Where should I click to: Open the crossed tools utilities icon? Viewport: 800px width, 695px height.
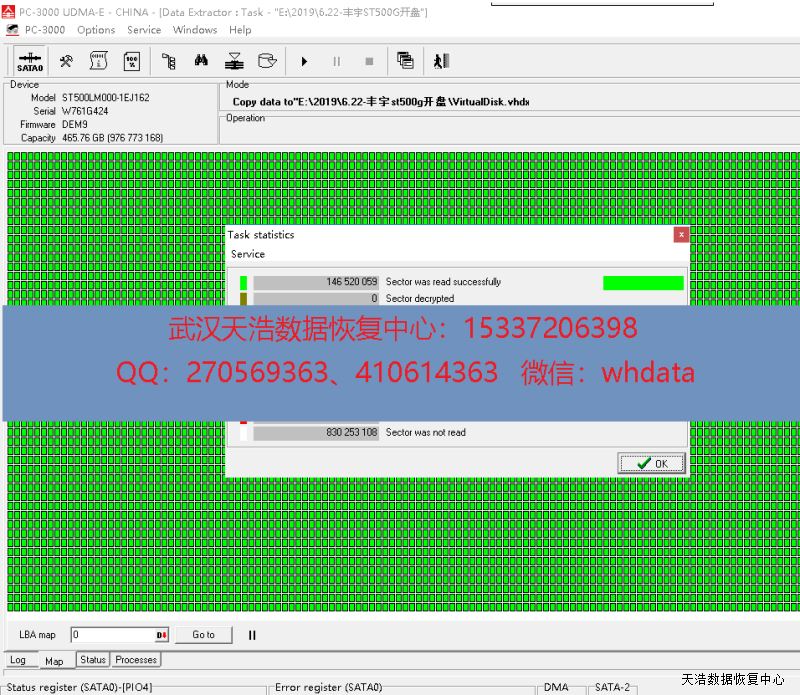click(66, 61)
